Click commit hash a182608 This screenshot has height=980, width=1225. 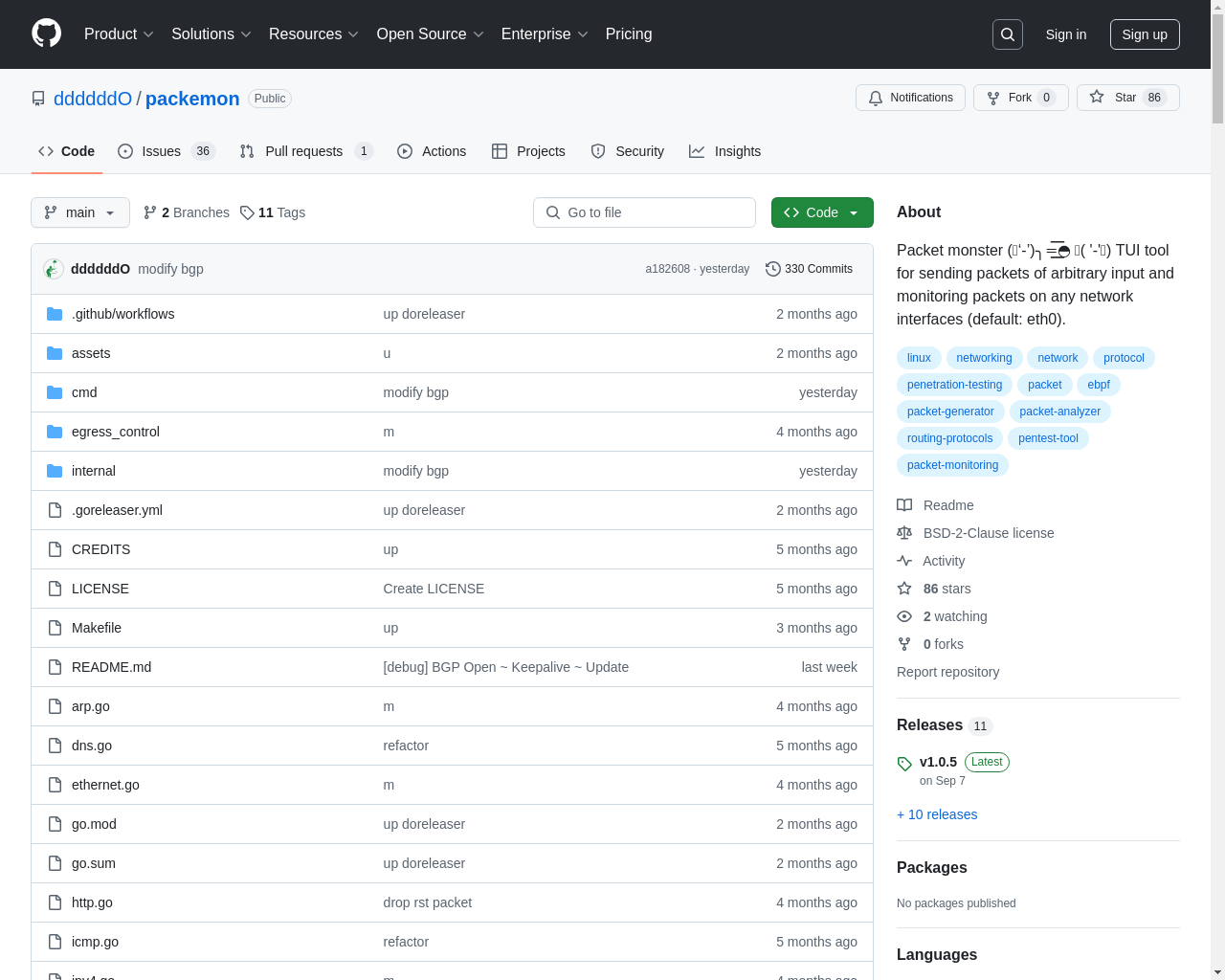[x=667, y=269]
